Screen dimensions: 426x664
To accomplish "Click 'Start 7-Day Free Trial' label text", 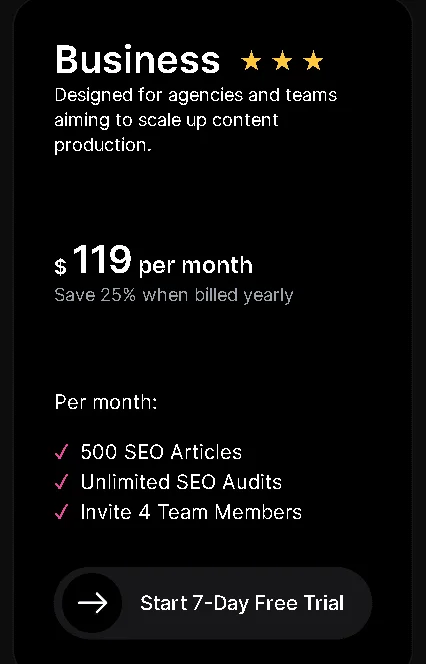I will point(242,603).
